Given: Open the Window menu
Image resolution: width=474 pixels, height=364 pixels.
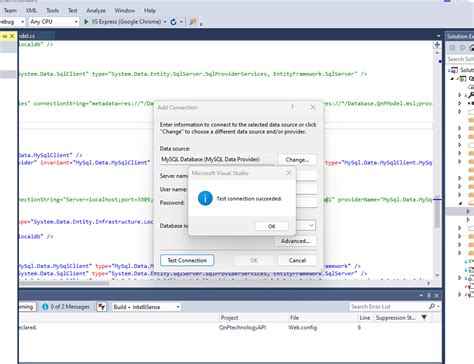Looking at the screenshot, I should tap(125, 10).
